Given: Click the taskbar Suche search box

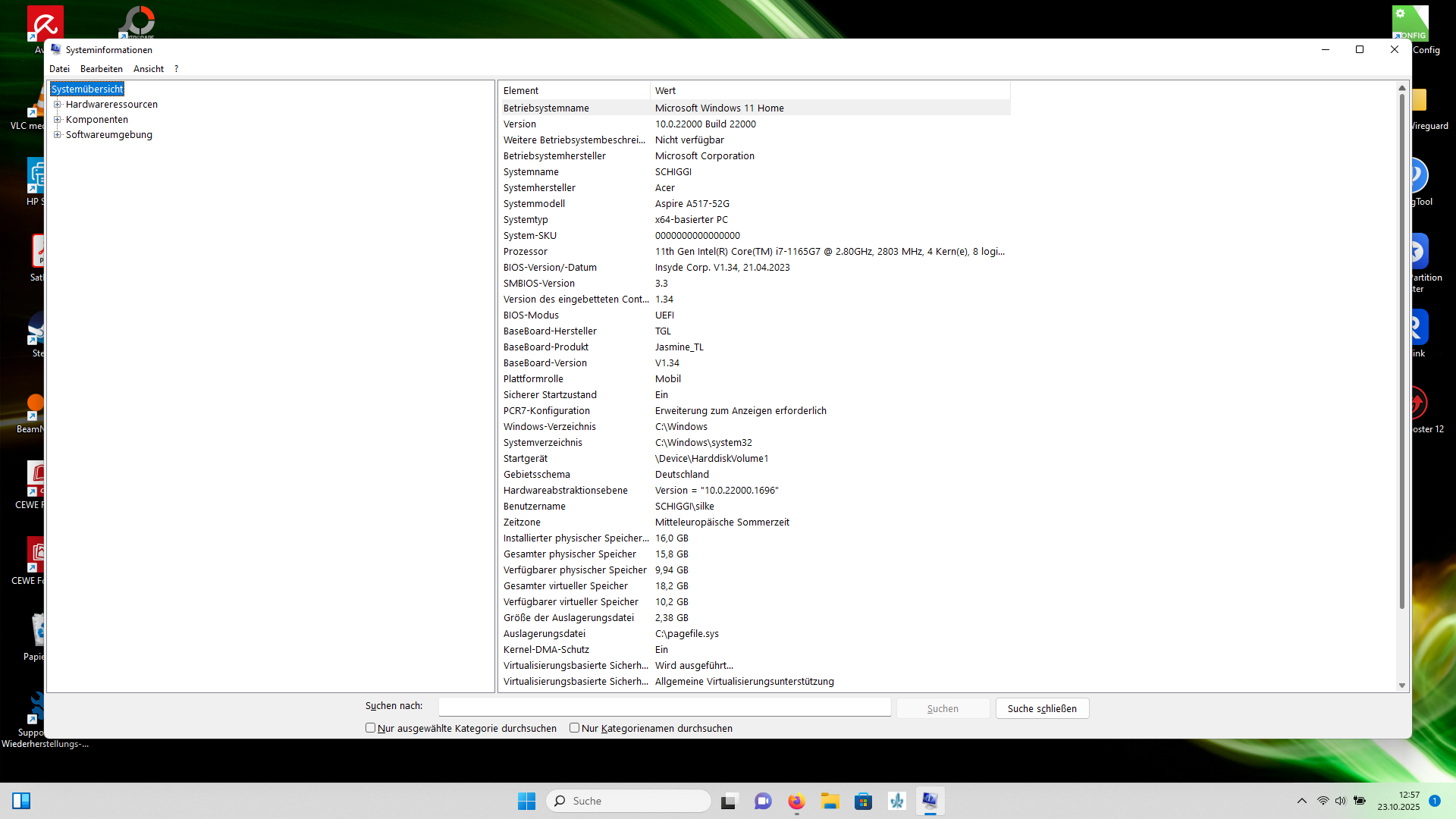Looking at the screenshot, I should click(x=628, y=801).
